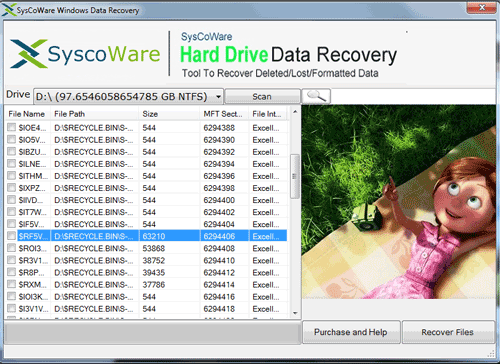Viewport: 500px width, 364px height.
Task: Select the $IXPZ file checkbox
Action: pyautogui.click(x=11, y=187)
